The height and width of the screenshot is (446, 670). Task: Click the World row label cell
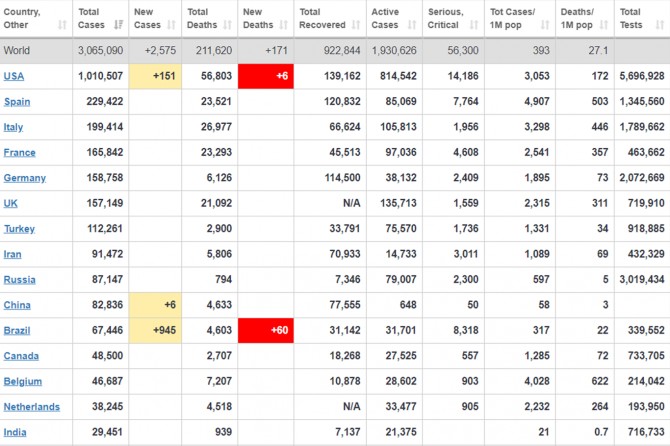[x=20, y=49]
